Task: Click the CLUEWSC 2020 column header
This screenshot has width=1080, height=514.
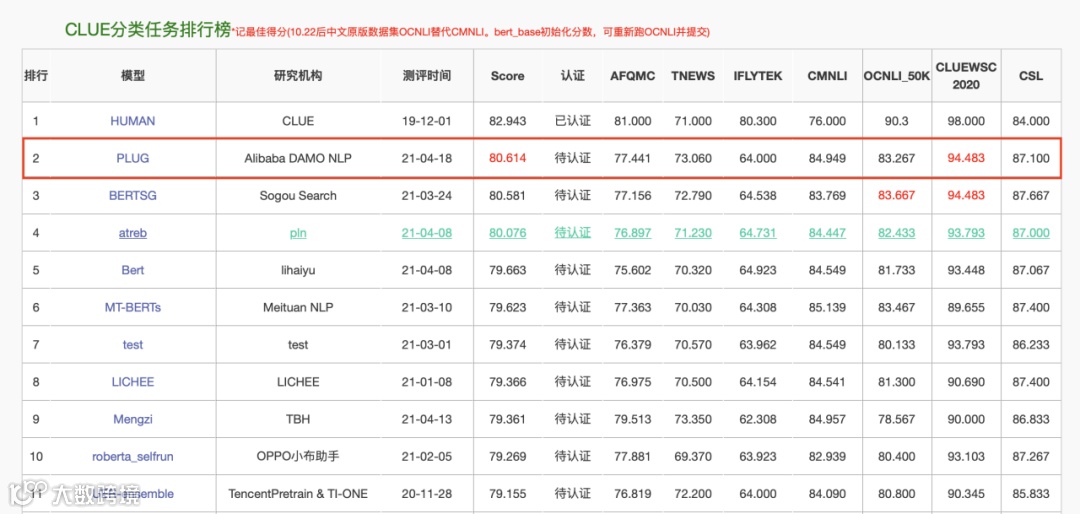Action: click(x=966, y=76)
